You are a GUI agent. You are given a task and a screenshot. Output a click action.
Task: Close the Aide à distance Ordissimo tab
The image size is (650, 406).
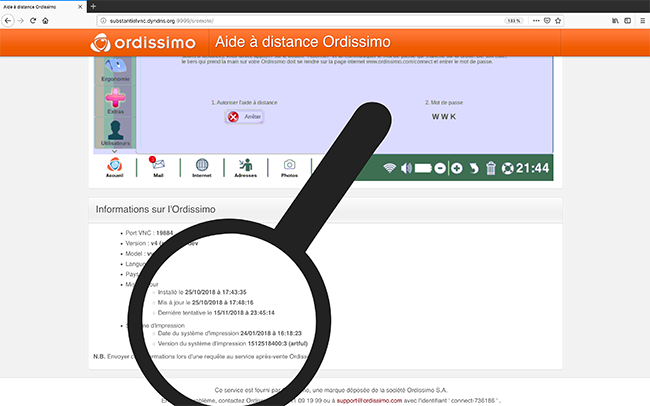(x=80, y=7)
